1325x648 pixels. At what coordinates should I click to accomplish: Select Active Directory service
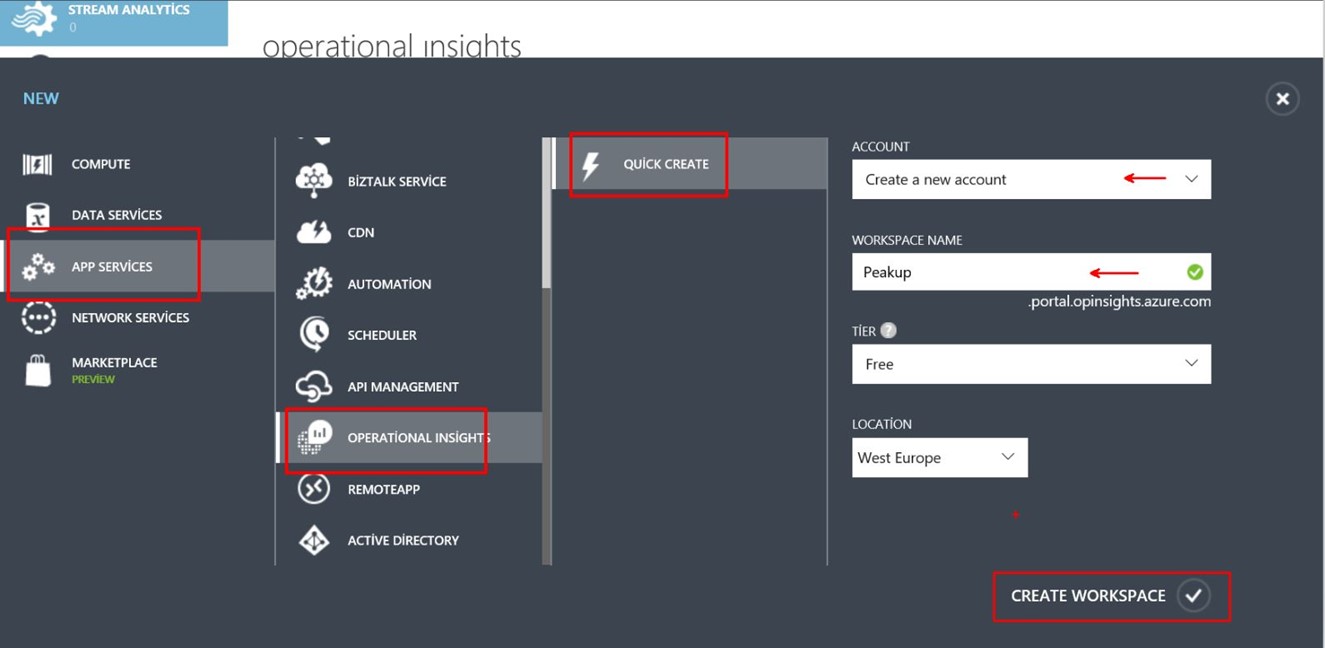(409, 540)
